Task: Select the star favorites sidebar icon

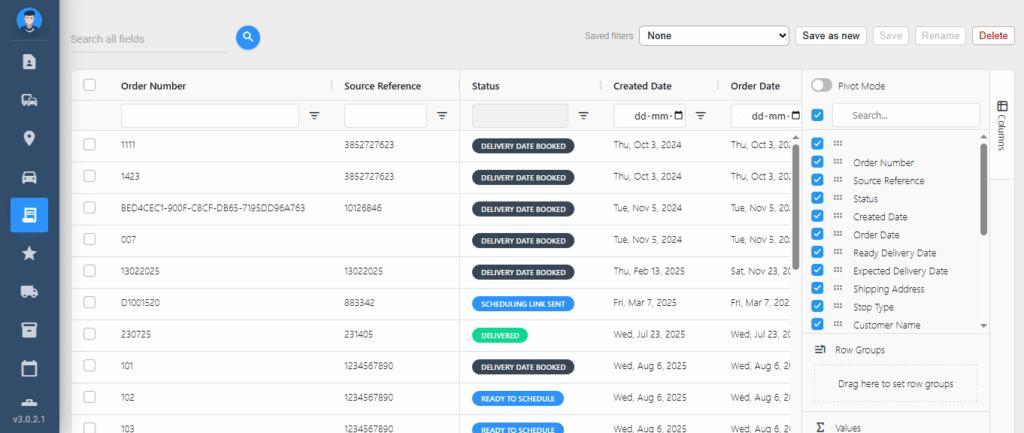Action: pos(29,253)
